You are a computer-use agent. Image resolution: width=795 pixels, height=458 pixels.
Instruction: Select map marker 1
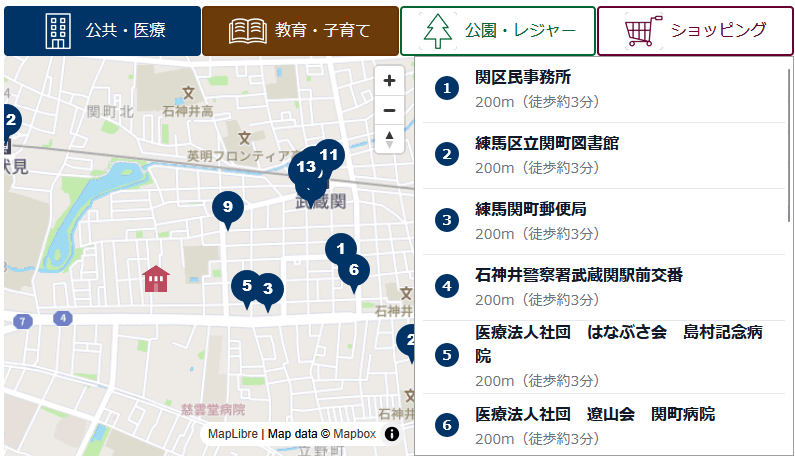click(x=341, y=249)
